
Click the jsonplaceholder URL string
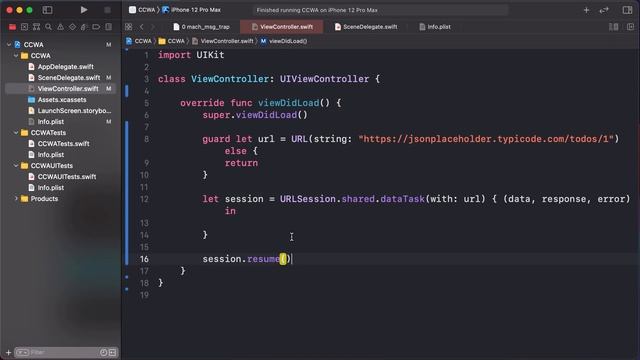click(x=486, y=139)
